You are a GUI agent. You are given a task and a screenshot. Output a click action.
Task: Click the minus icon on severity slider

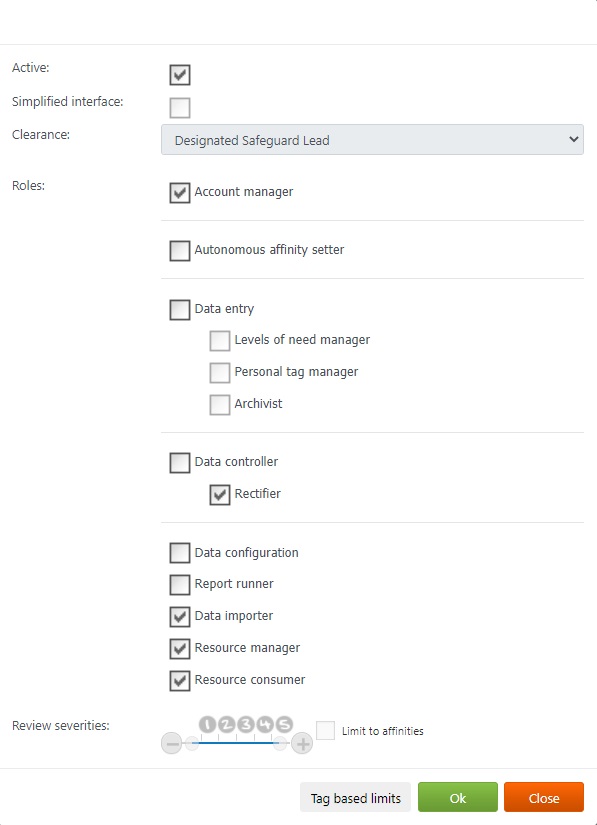(x=171, y=743)
